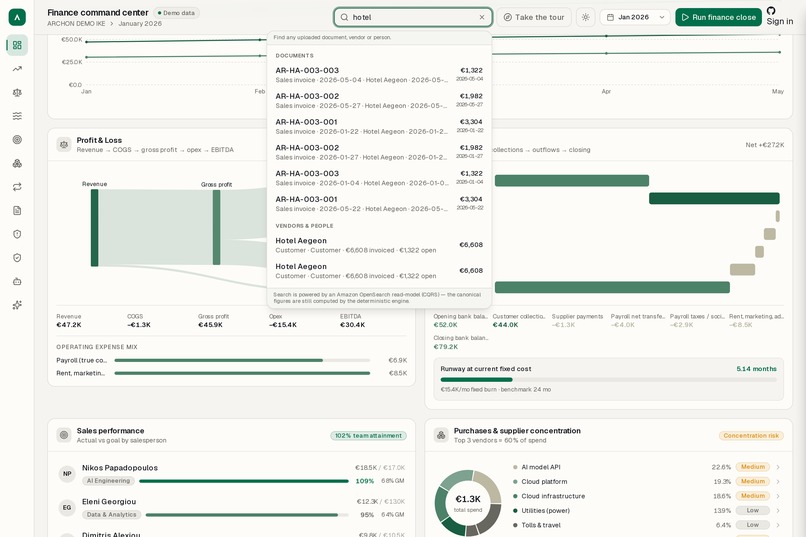Open the dashboard grid icon in sidebar
Viewport: 806px width, 537px height.
[17, 45]
